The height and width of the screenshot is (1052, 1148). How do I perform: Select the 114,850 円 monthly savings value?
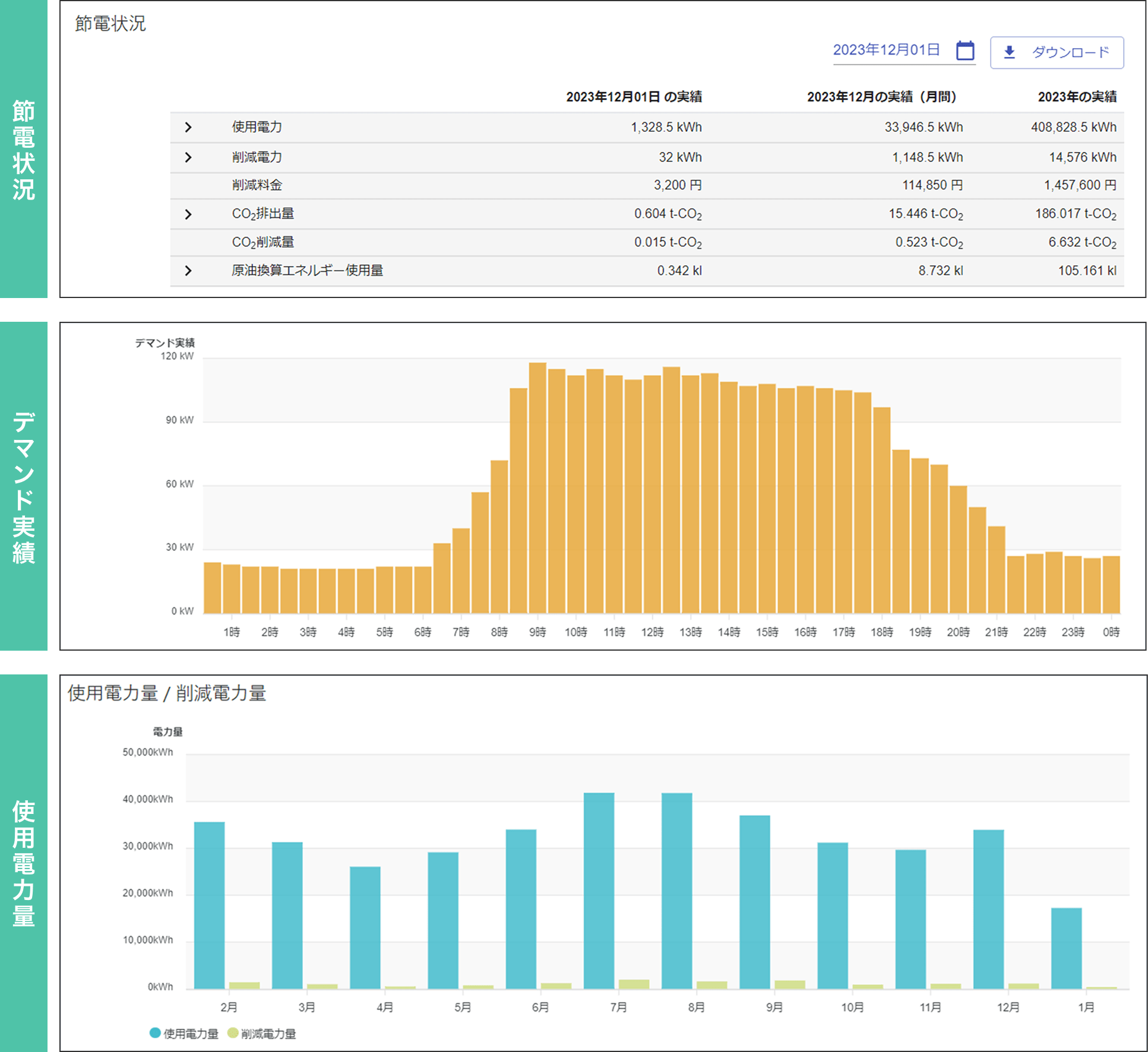[x=932, y=185]
